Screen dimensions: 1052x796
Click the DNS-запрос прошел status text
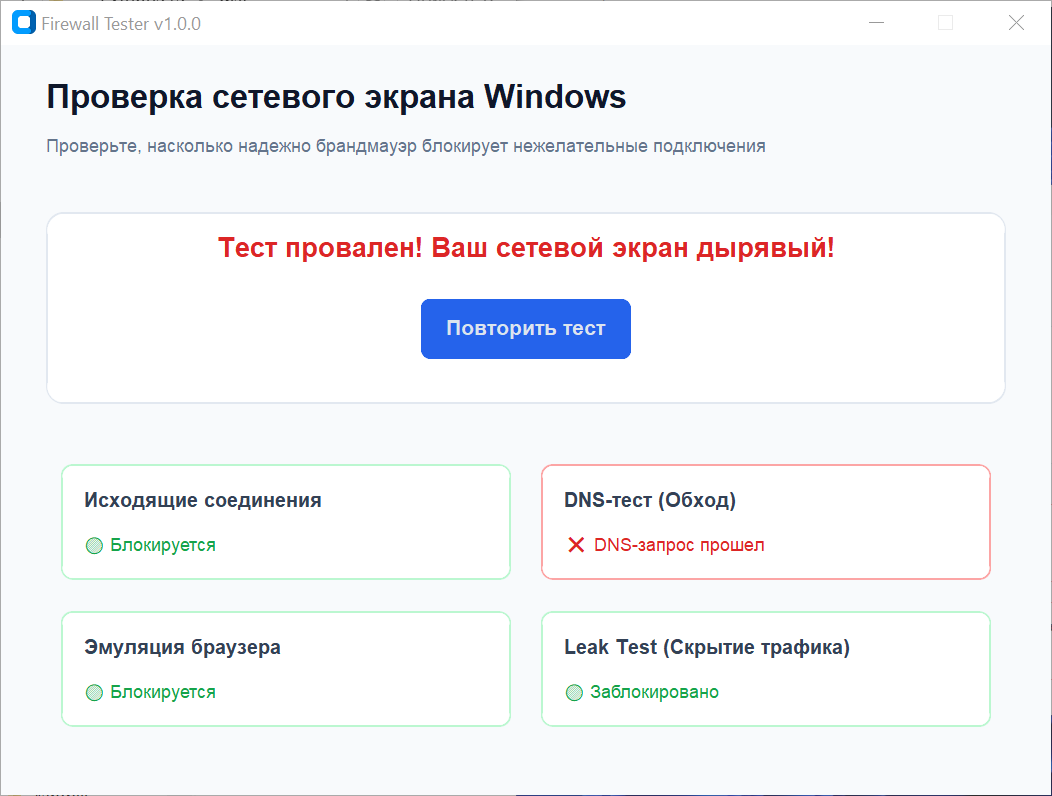click(679, 545)
